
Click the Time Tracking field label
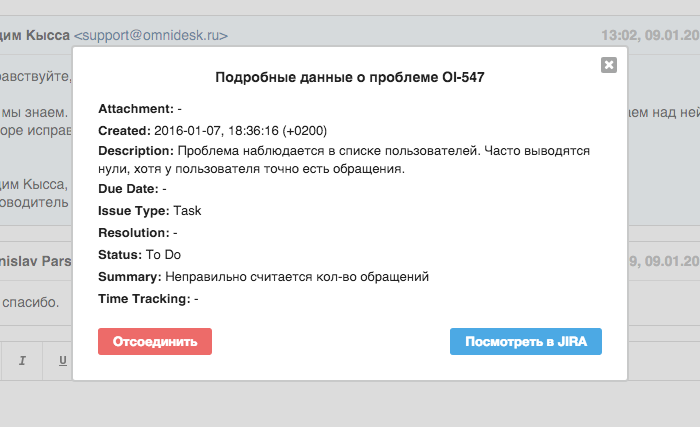click(144, 299)
